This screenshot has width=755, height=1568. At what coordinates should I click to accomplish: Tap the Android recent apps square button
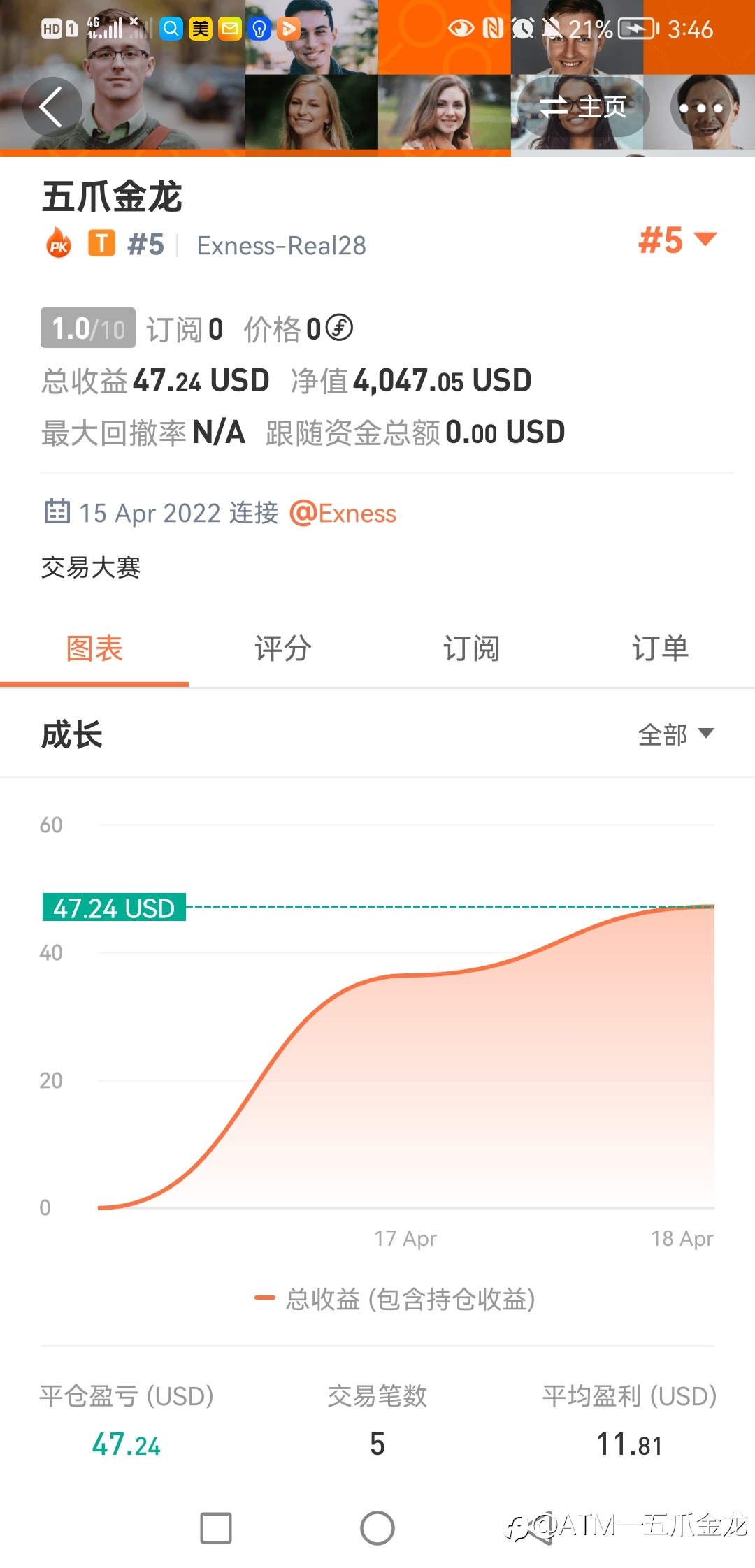(216, 1528)
